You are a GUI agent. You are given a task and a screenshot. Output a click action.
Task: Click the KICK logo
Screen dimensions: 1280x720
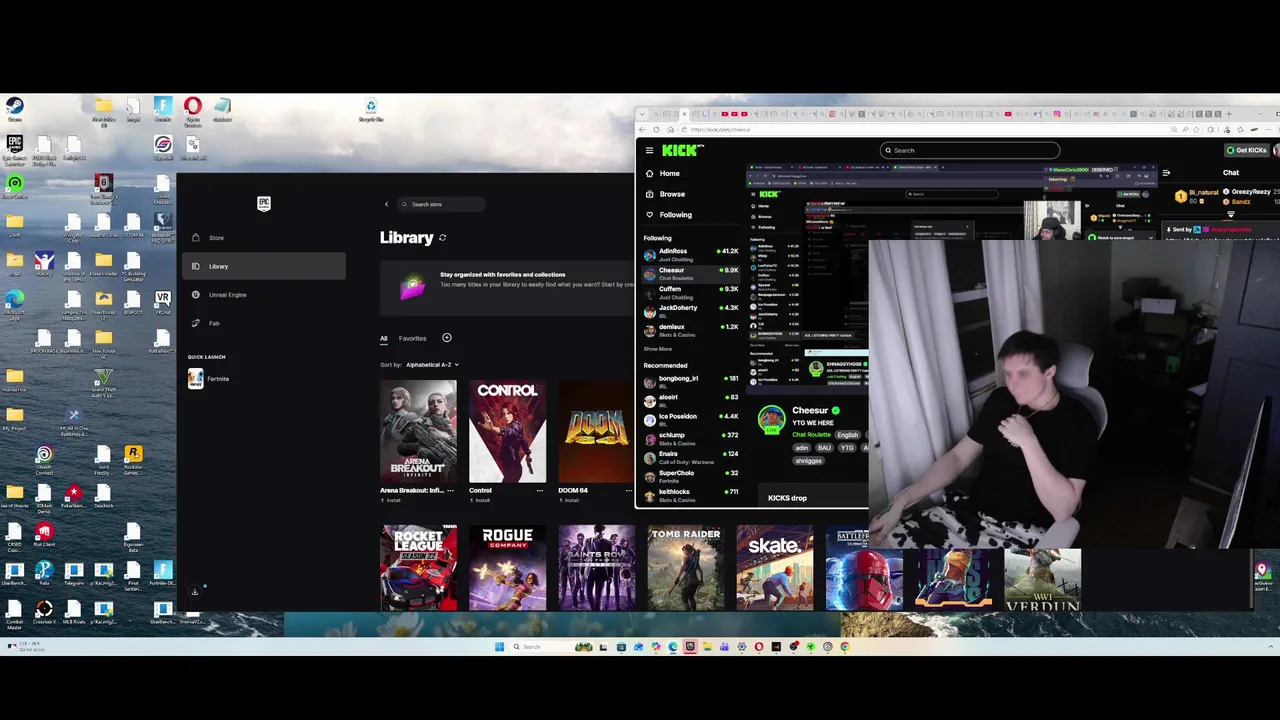tap(682, 150)
